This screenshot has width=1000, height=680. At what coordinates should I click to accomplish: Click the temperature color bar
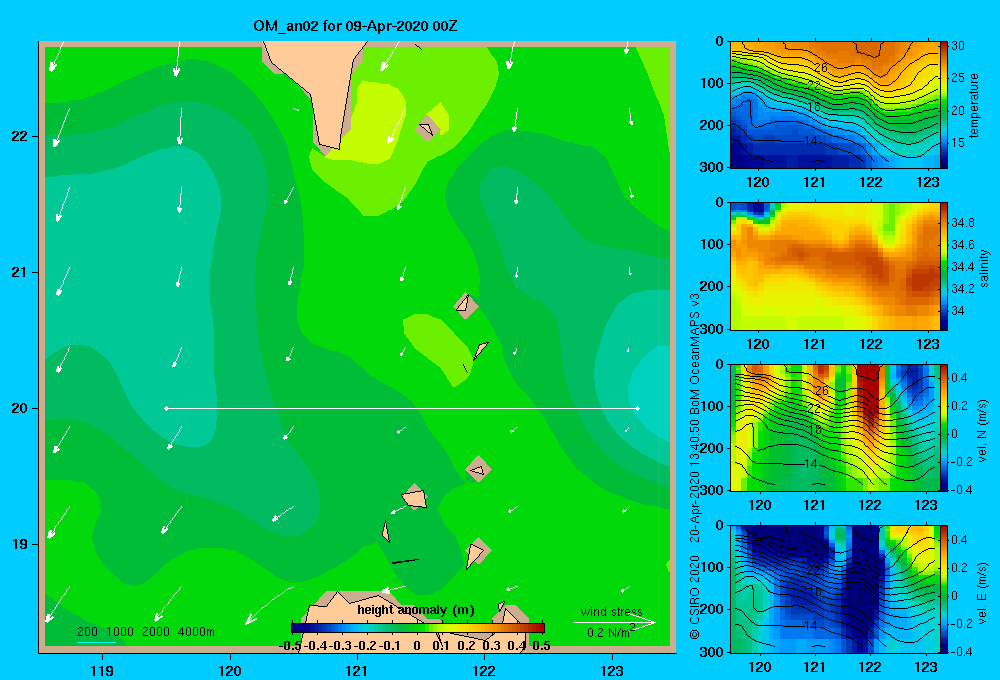point(944,105)
